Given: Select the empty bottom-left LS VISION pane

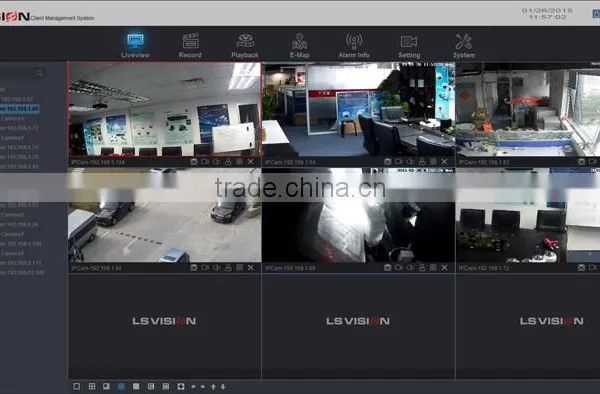Looking at the screenshot, I should click(x=165, y=326).
